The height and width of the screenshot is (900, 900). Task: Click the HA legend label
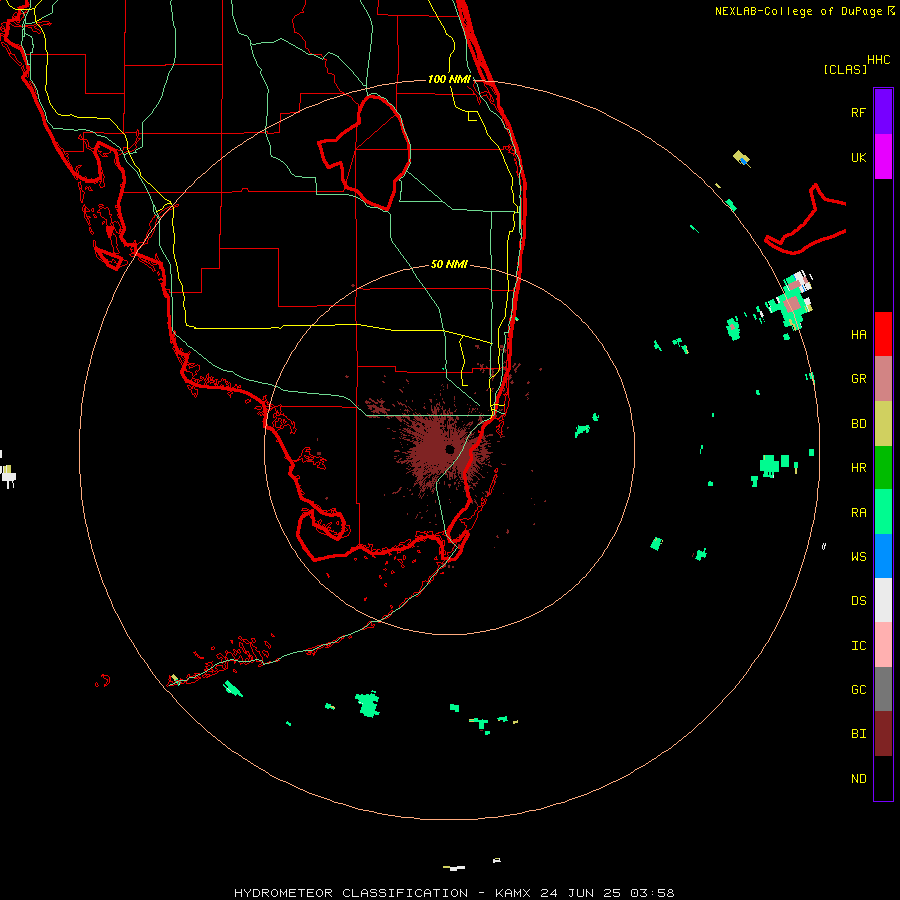click(858, 335)
